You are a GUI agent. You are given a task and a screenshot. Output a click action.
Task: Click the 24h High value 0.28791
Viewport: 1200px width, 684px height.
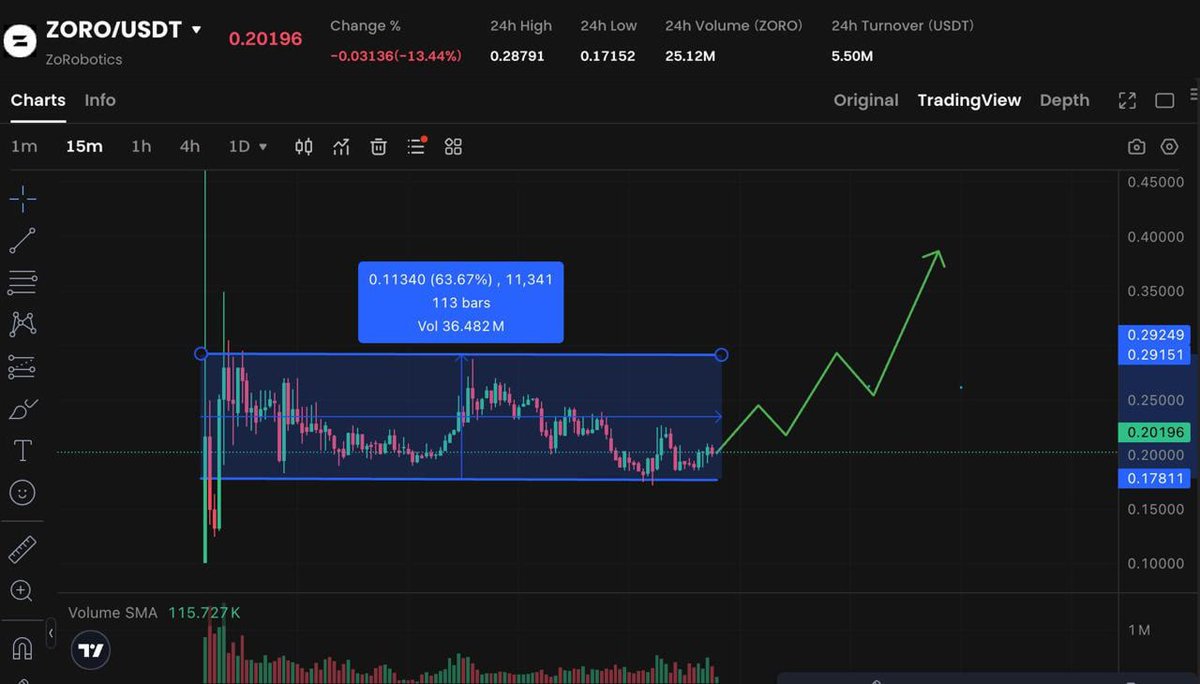[x=517, y=56]
